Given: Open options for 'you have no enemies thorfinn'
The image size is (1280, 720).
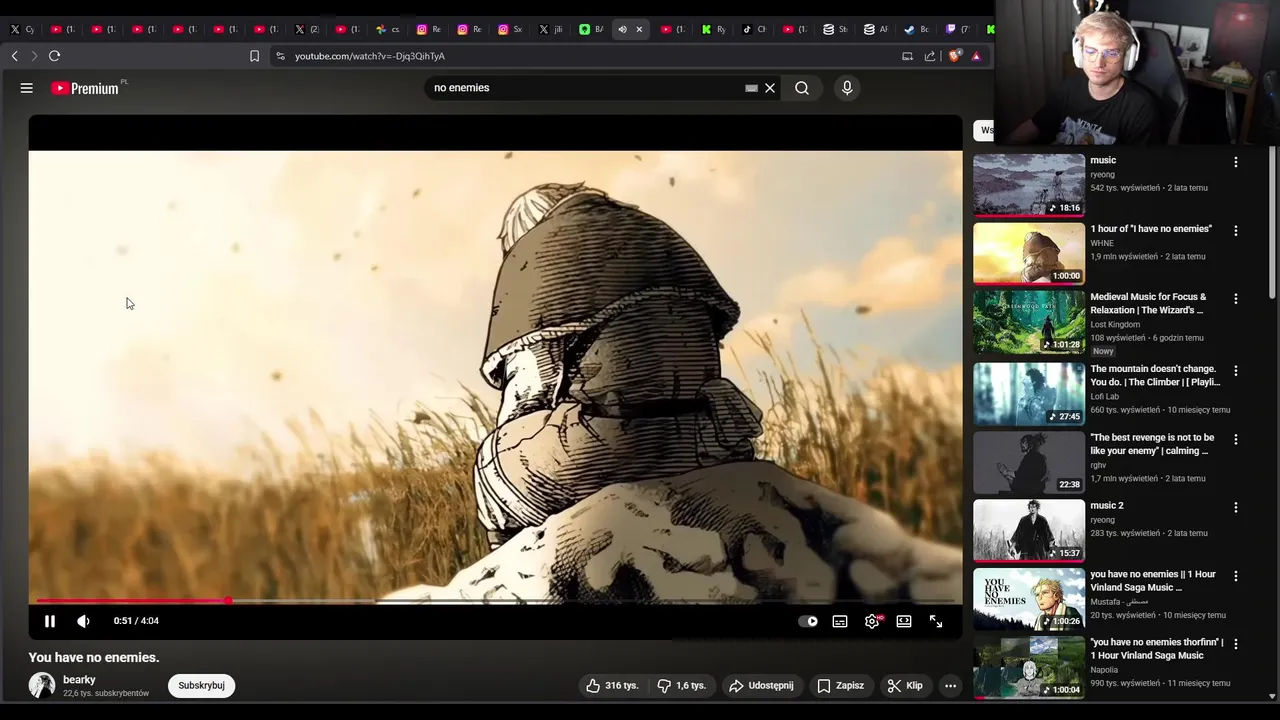Looking at the screenshot, I should point(1236,645).
